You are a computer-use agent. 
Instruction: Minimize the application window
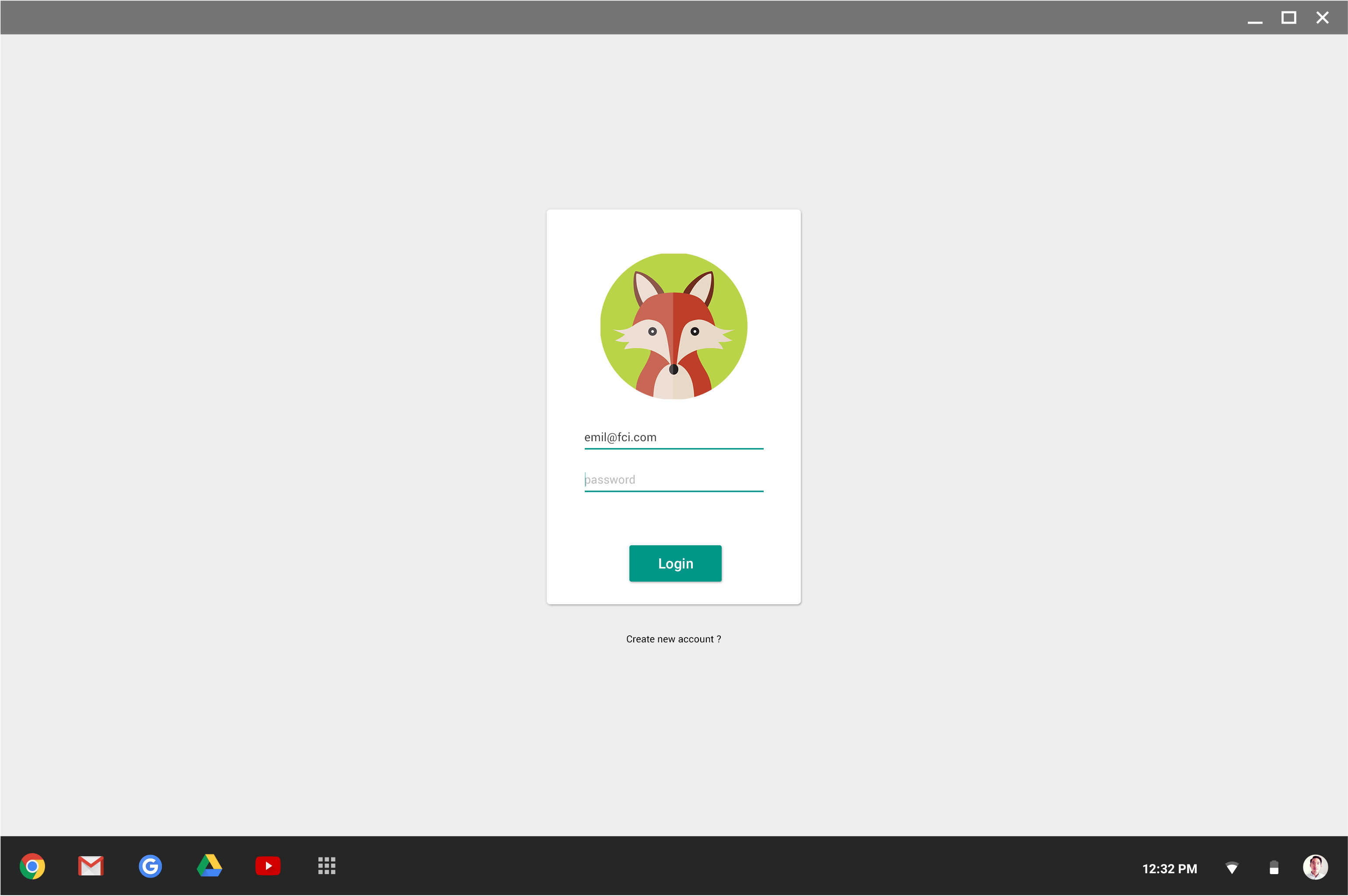coord(1255,18)
